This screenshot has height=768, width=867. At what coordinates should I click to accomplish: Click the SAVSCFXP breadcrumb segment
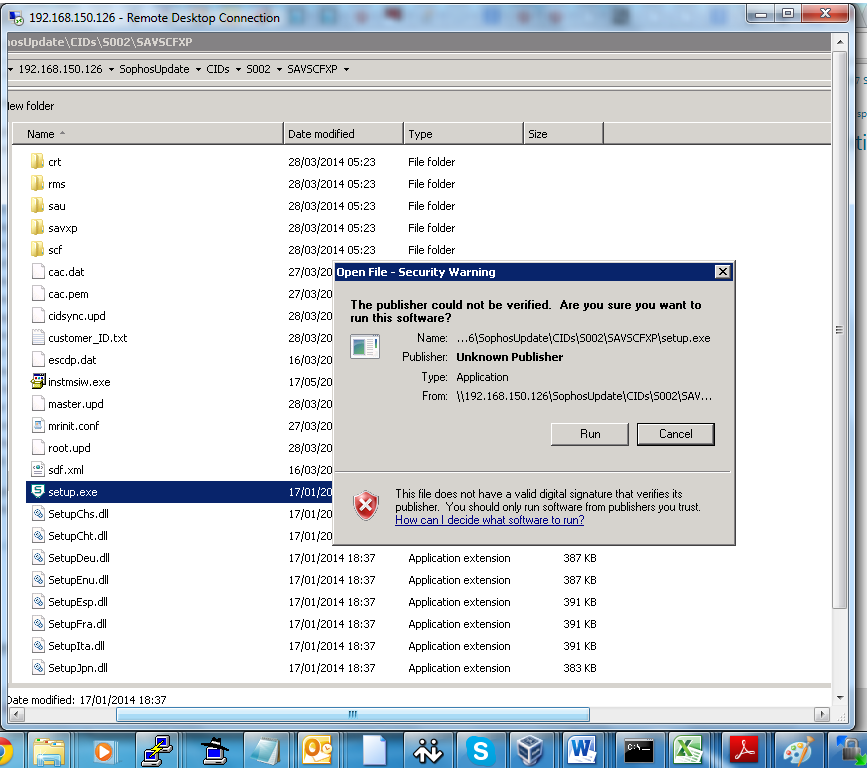click(312, 69)
